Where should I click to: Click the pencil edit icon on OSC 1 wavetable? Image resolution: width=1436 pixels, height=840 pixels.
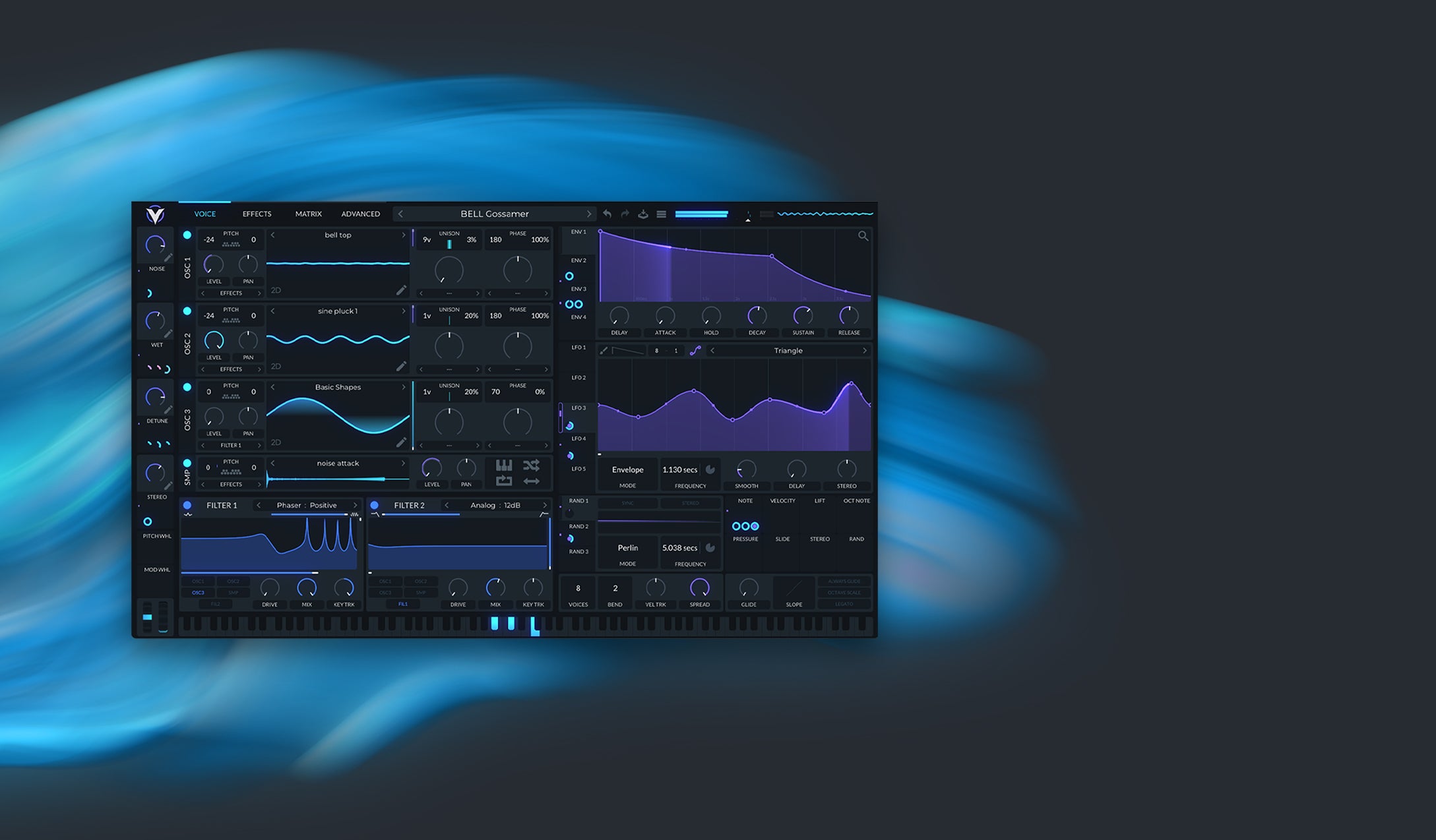point(401,290)
